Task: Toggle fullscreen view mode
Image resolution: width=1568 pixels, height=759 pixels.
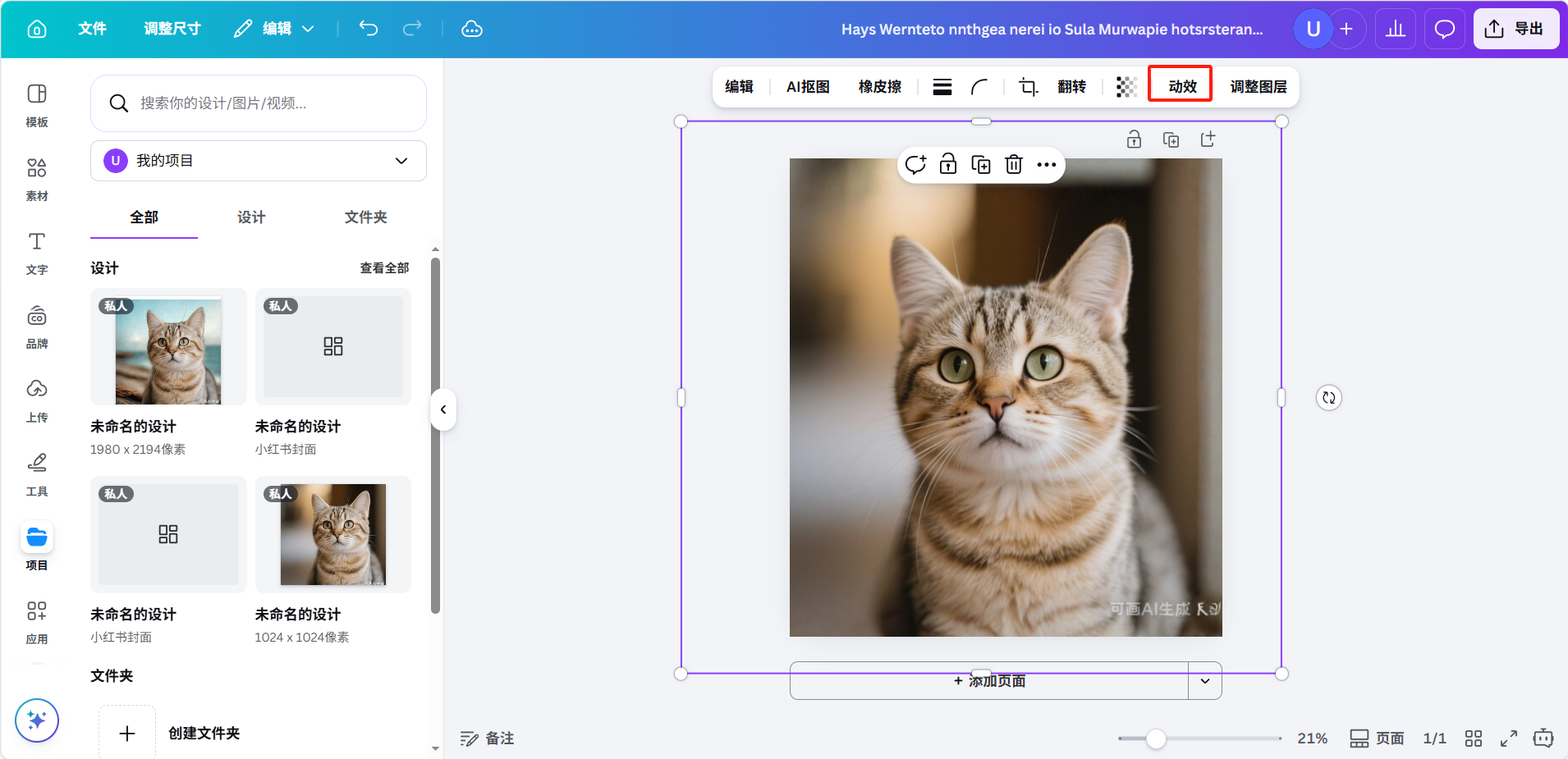Action: click(1508, 738)
